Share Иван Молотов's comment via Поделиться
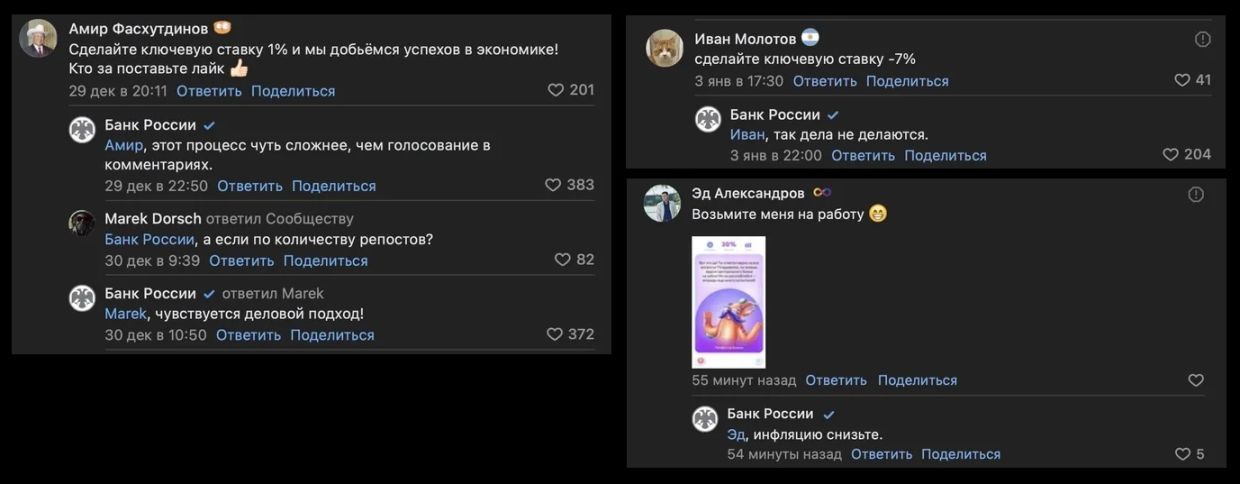 (907, 81)
